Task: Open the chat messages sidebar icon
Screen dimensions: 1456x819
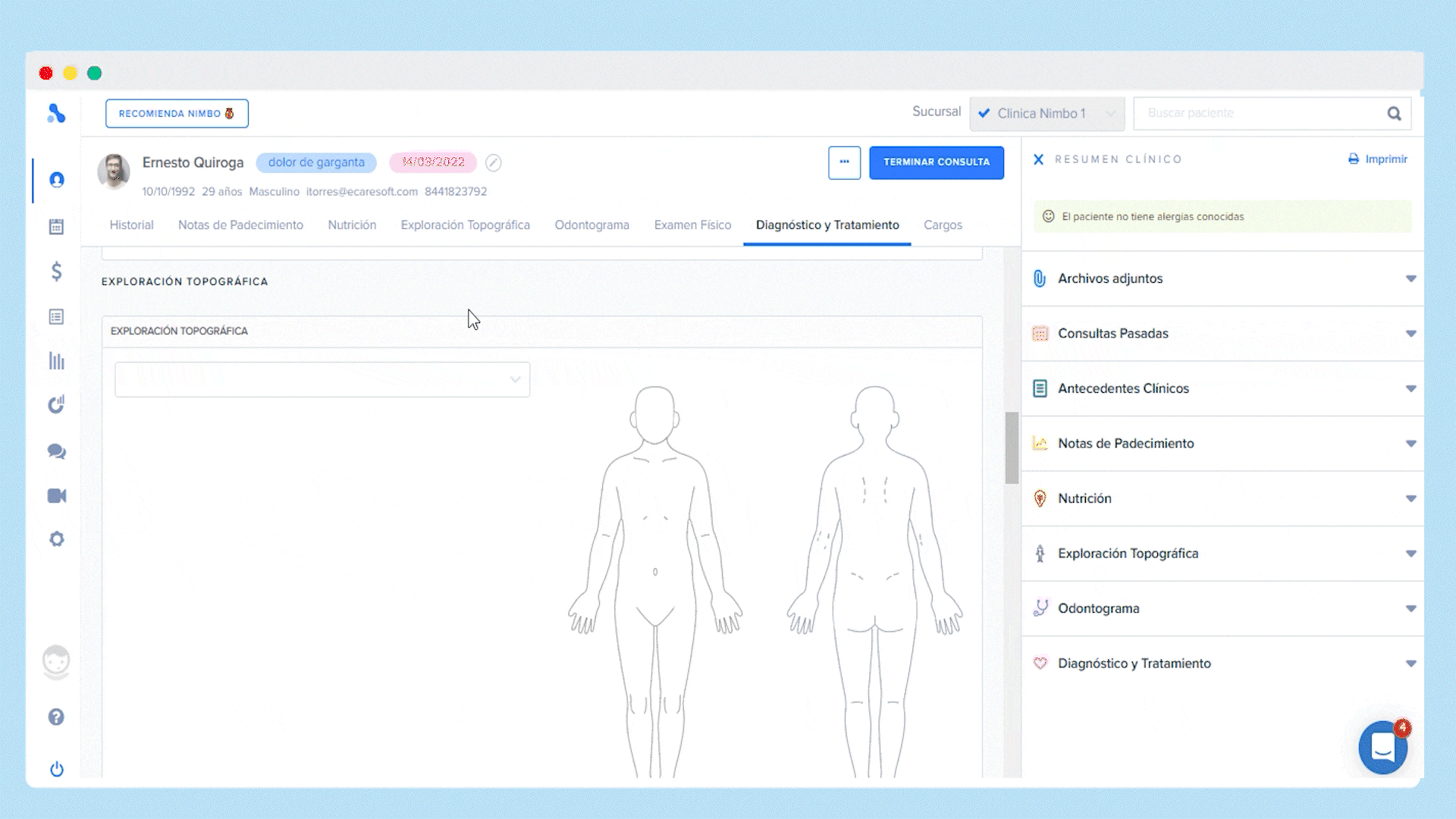Action: [56, 451]
